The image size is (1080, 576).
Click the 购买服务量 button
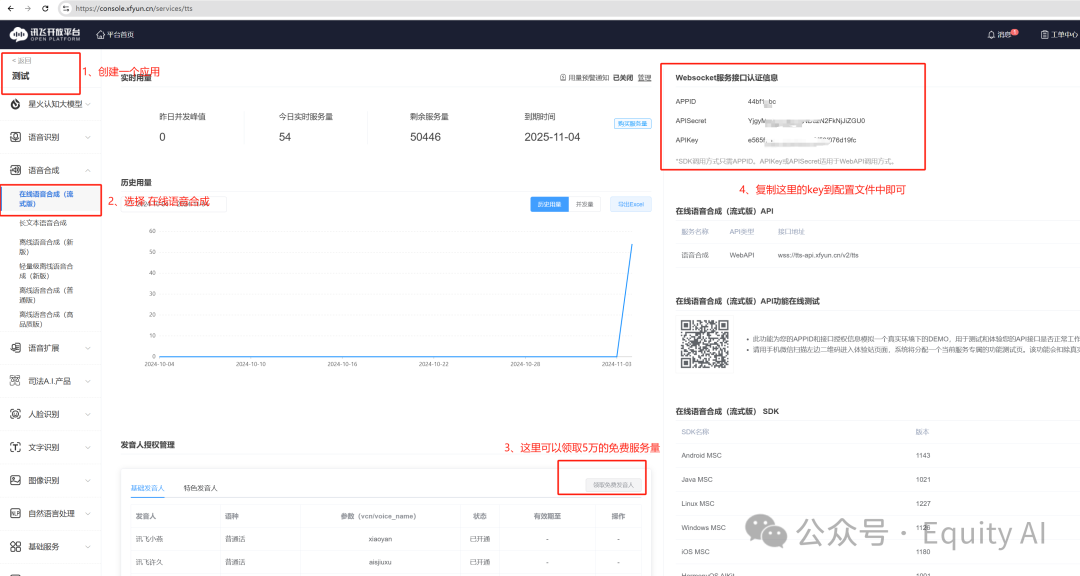pyautogui.click(x=632, y=124)
